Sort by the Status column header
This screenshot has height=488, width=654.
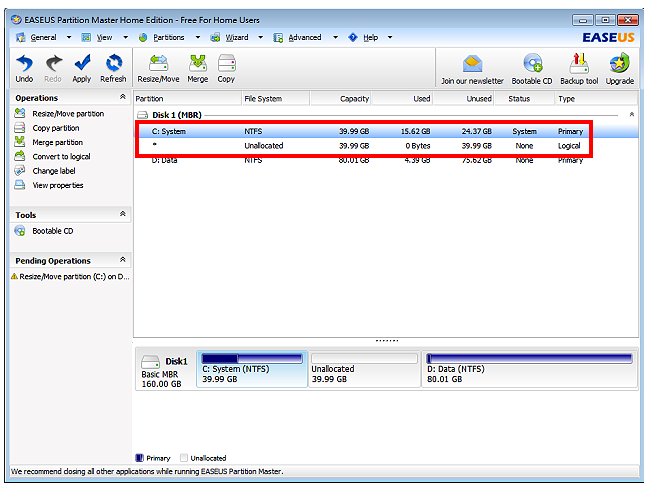coord(525,98)
